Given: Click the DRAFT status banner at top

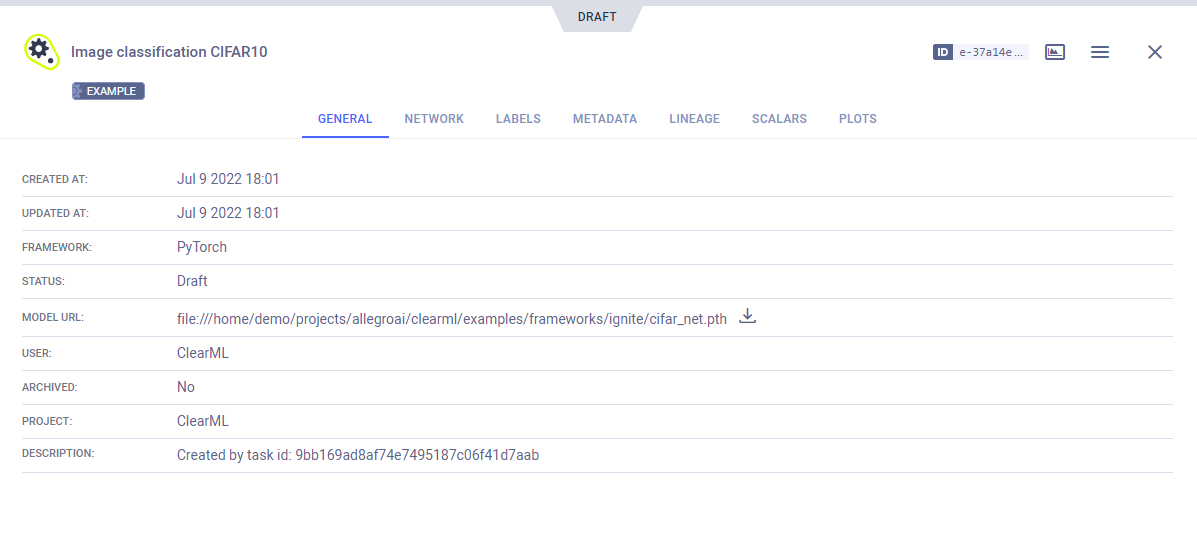Looking at the screenshot, I should [x=597, y=17].
